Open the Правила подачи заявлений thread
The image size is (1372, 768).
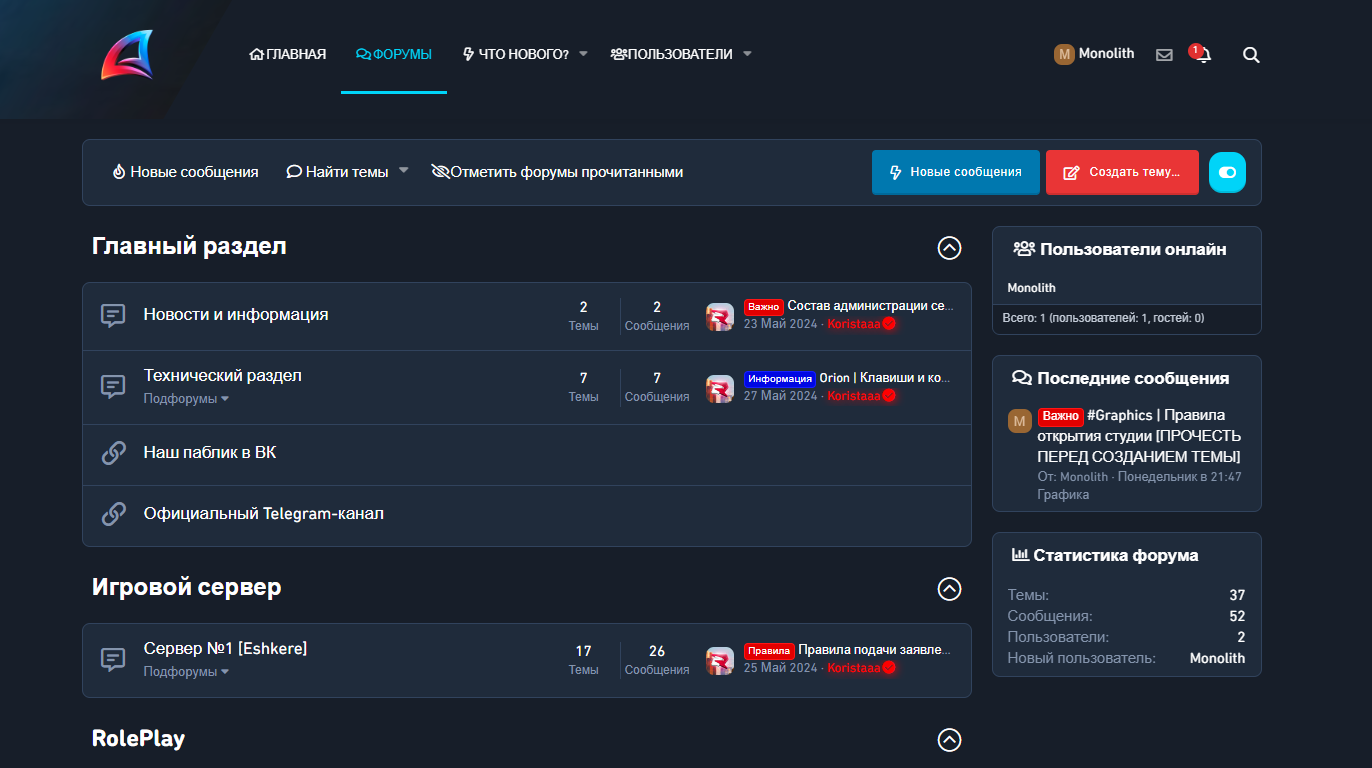tap(875, 650)
